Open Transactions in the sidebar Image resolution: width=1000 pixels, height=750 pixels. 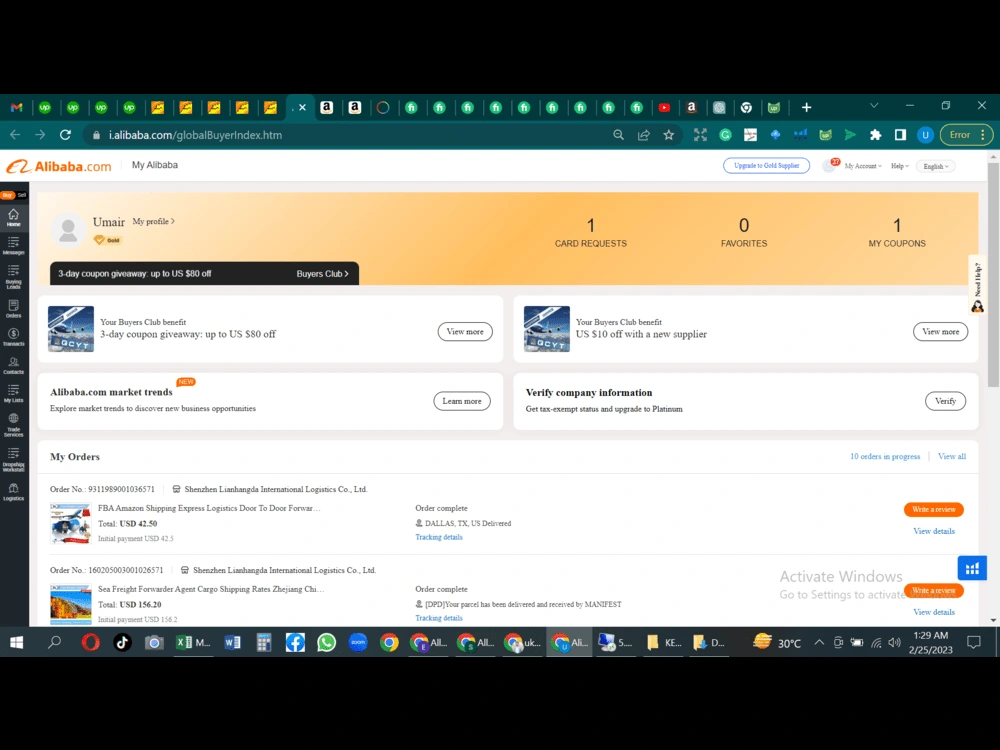coord(13,337)
